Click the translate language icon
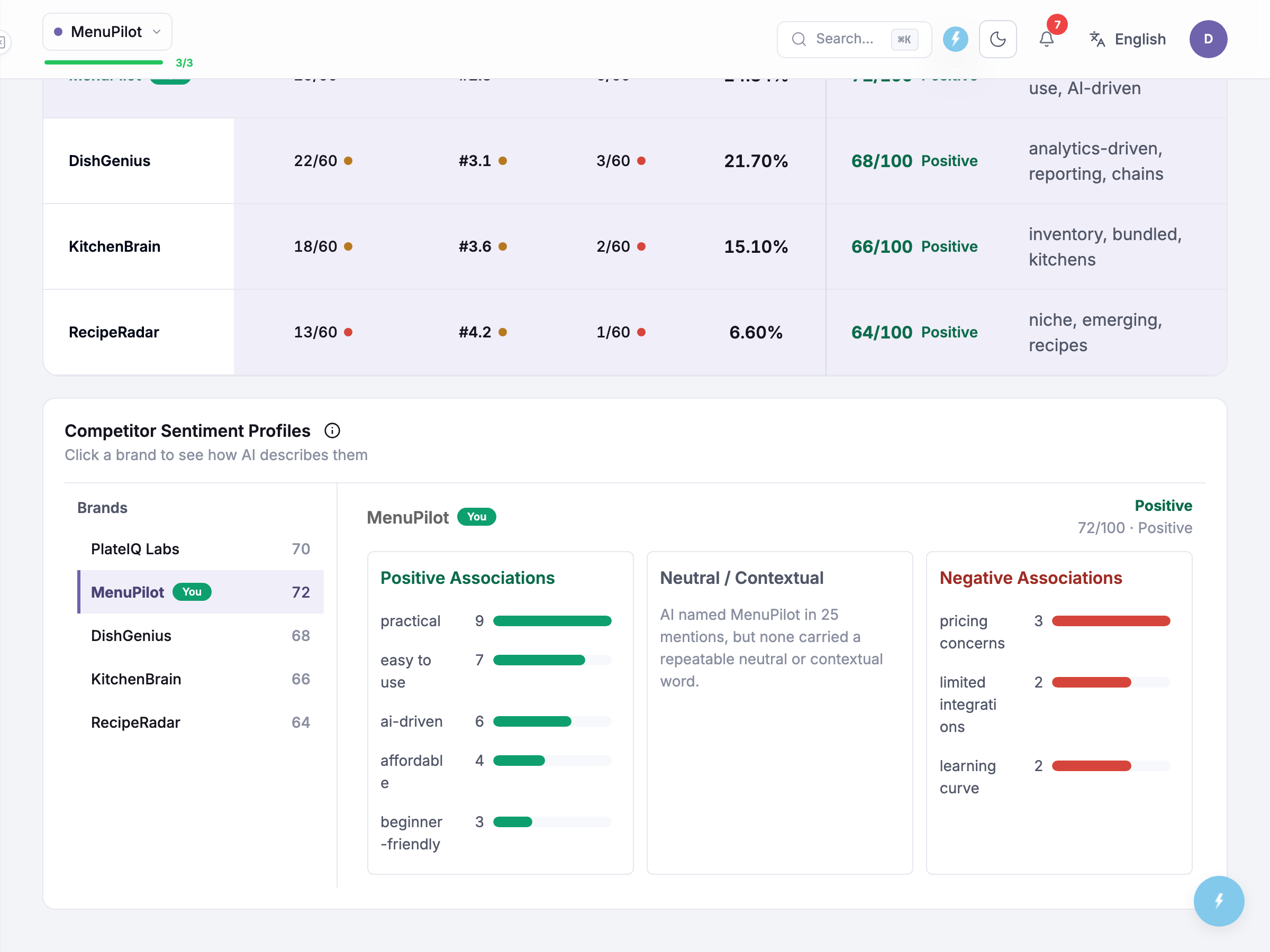The image size is (1270, 952). 1096,39
